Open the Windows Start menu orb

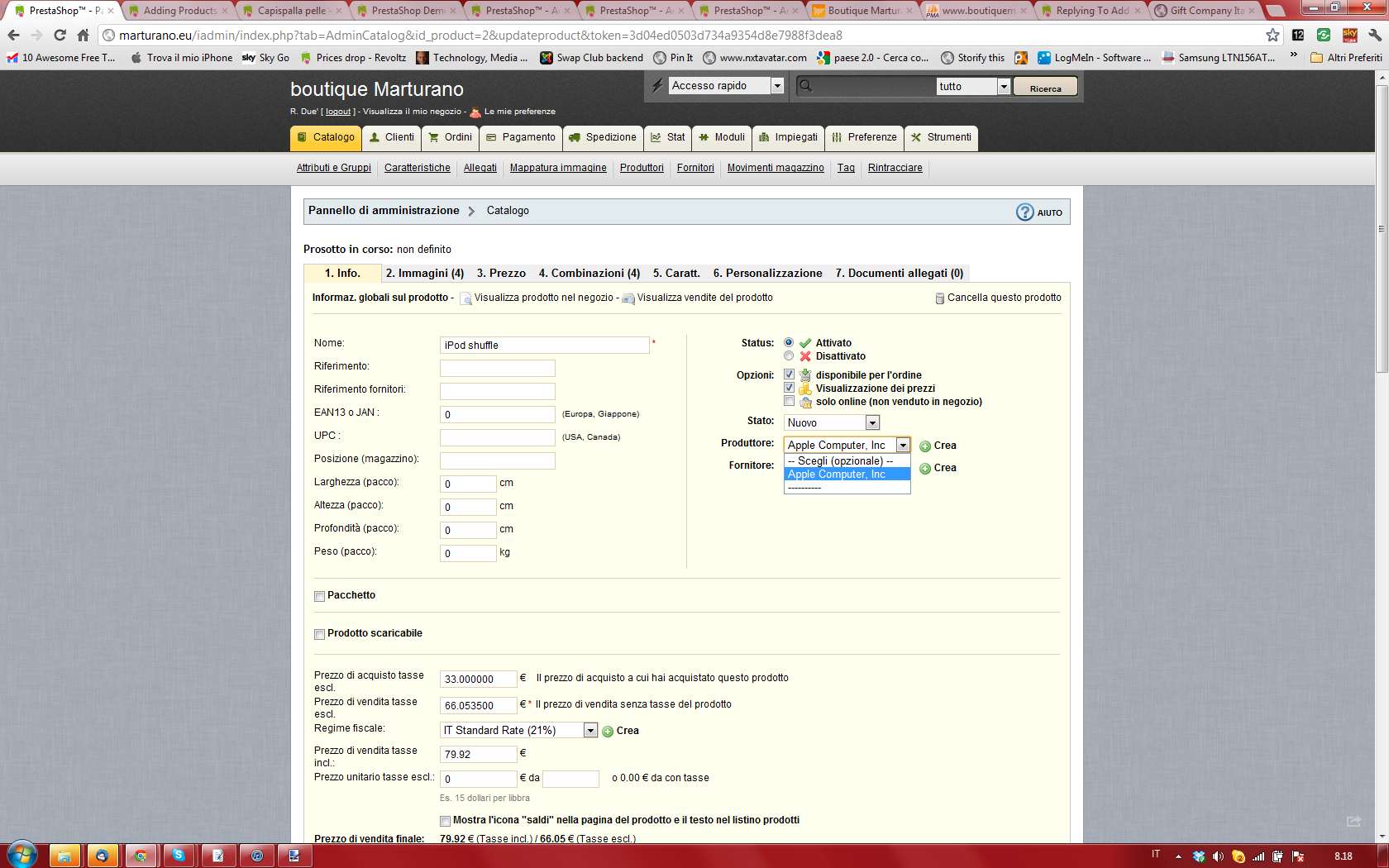click(22, 855)
